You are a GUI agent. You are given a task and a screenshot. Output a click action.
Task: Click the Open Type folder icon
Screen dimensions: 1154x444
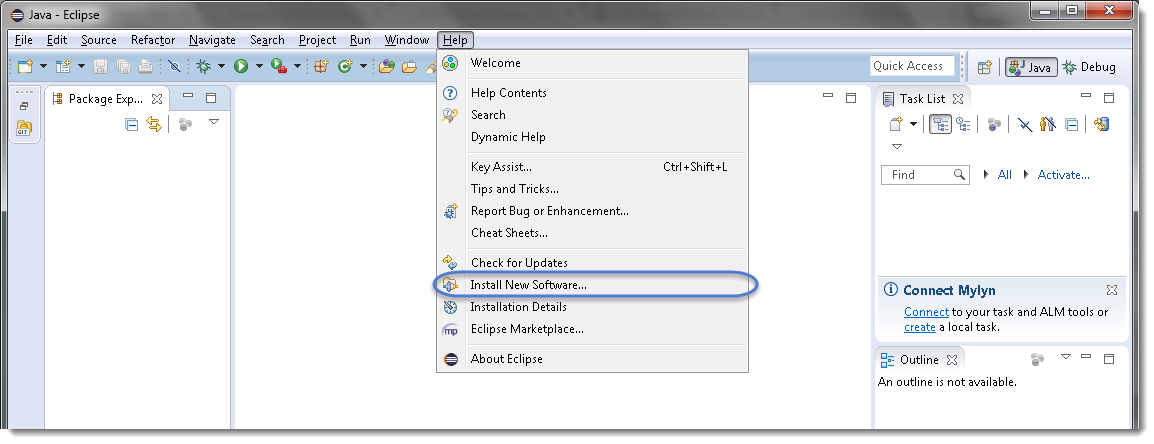[x=386, y=66]
